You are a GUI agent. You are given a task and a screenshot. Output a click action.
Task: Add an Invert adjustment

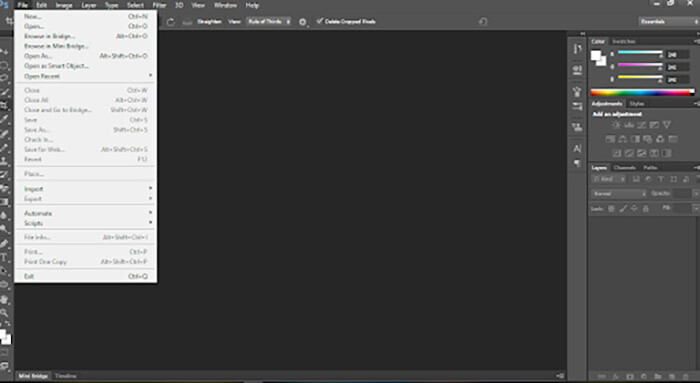(617, 154)
